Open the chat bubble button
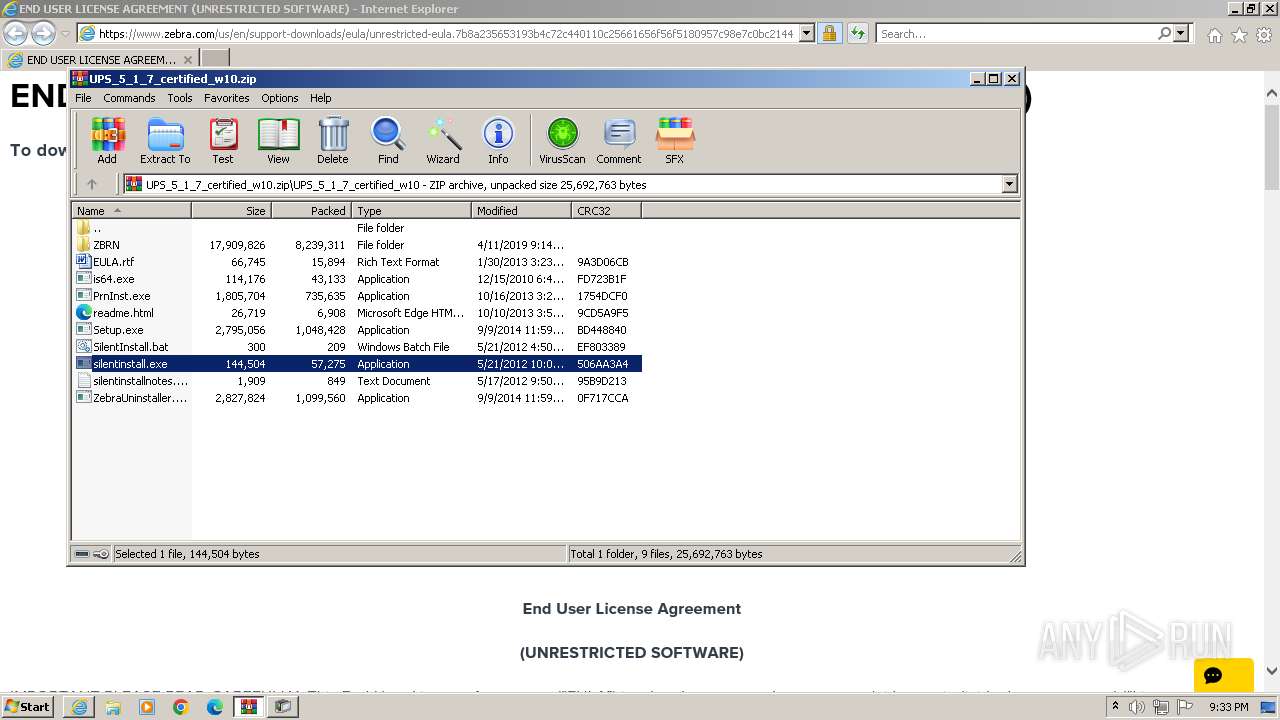This screenshot has height=720, width=1280. [x=1223, y=676]
